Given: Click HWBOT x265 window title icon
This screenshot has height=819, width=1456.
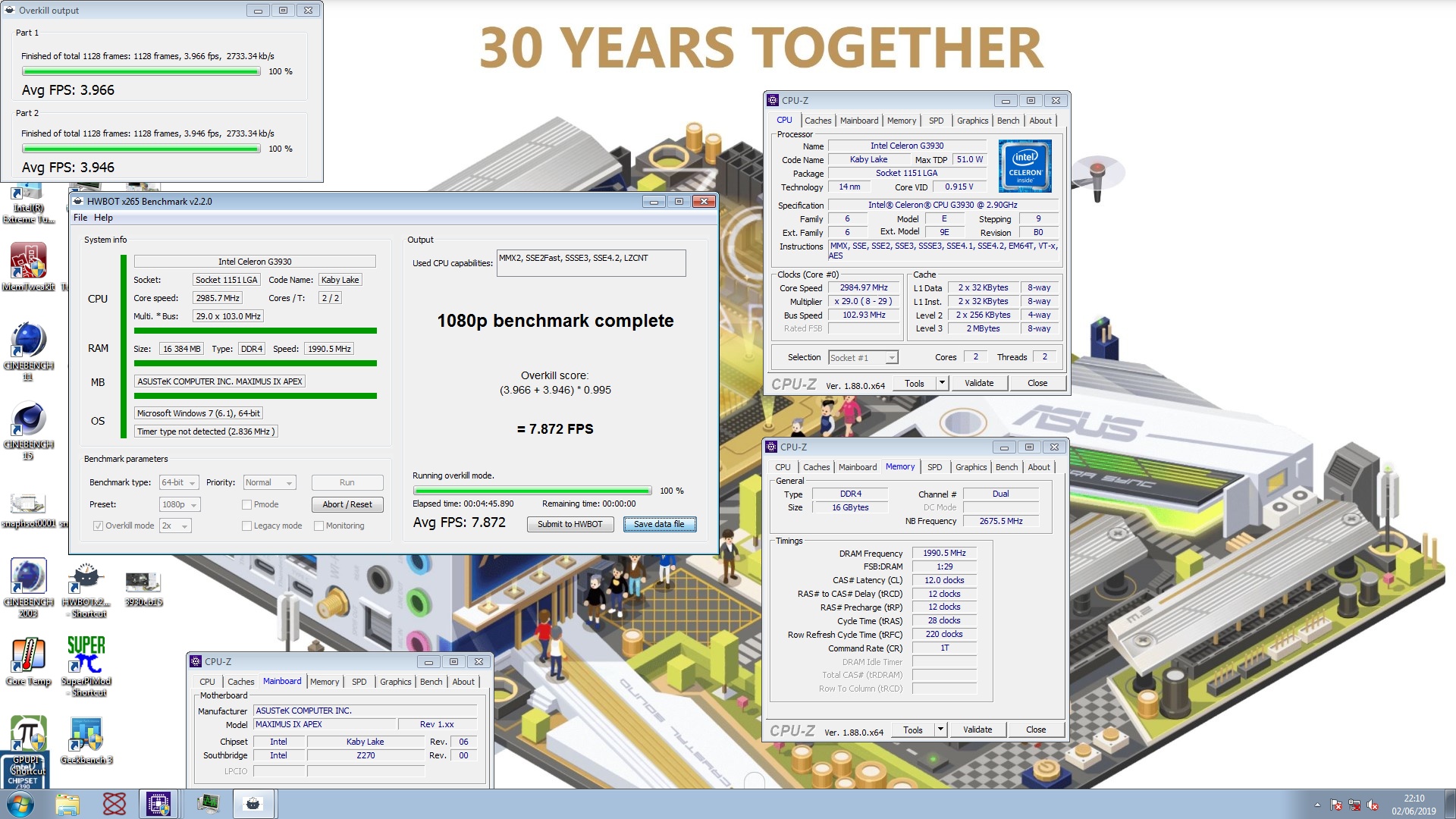Looking at the screenshot, I should tap(78, 202).
